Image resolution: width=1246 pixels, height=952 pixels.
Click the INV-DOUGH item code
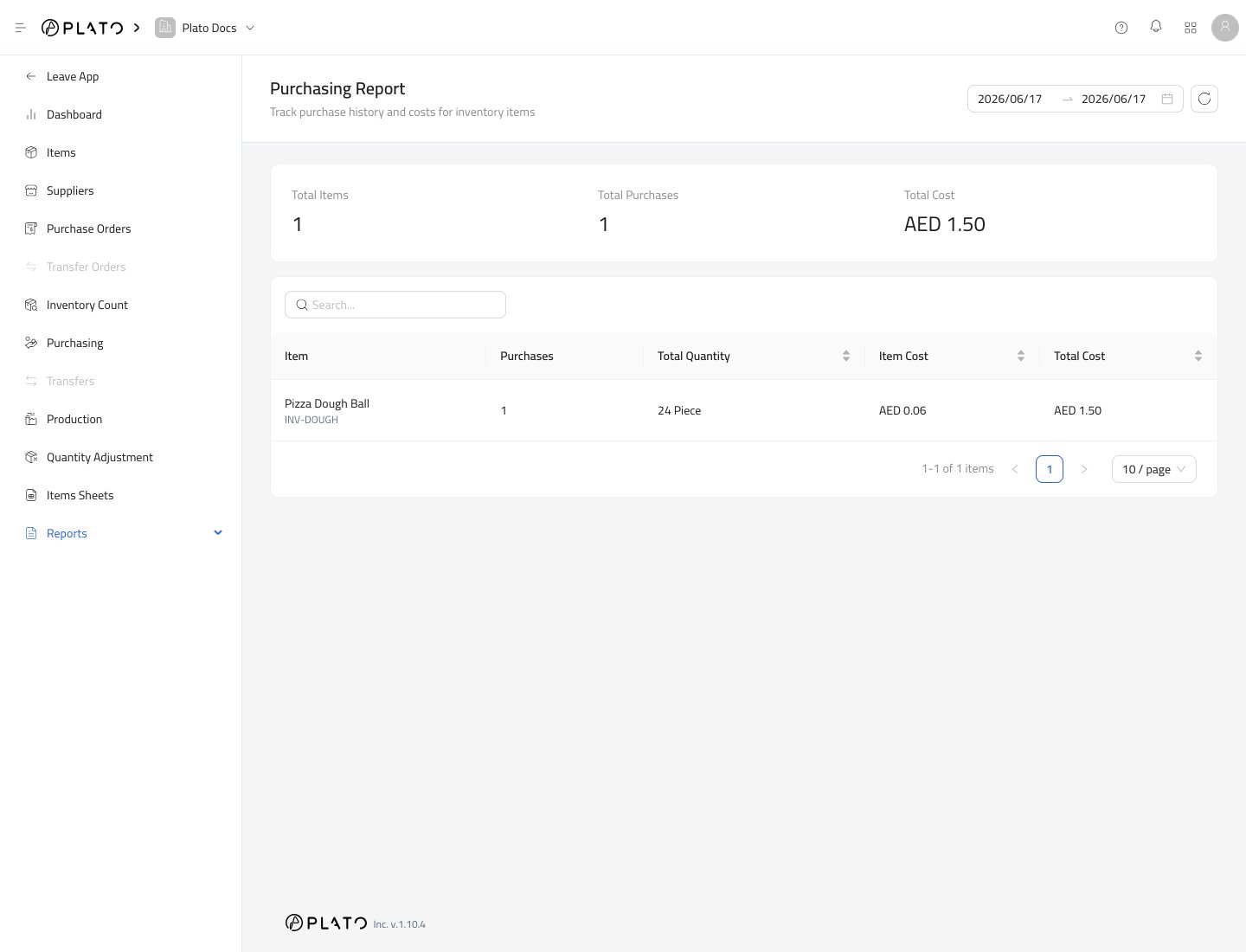click(x=311, y=420)
